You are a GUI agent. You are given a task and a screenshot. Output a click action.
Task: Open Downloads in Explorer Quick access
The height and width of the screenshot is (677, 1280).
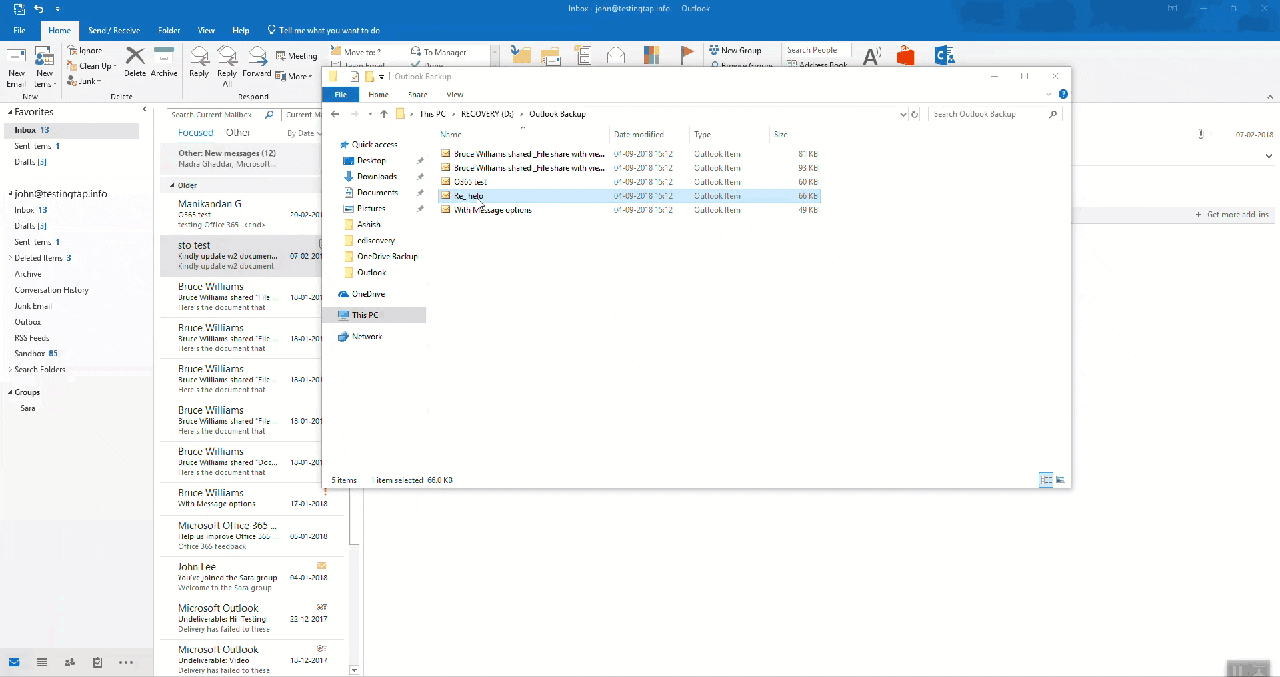[x=376, y=176]
